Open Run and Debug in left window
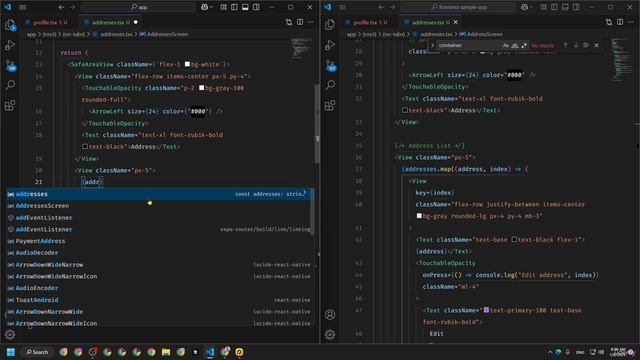Viewport: 640px width, 360px height. point(10,45)
